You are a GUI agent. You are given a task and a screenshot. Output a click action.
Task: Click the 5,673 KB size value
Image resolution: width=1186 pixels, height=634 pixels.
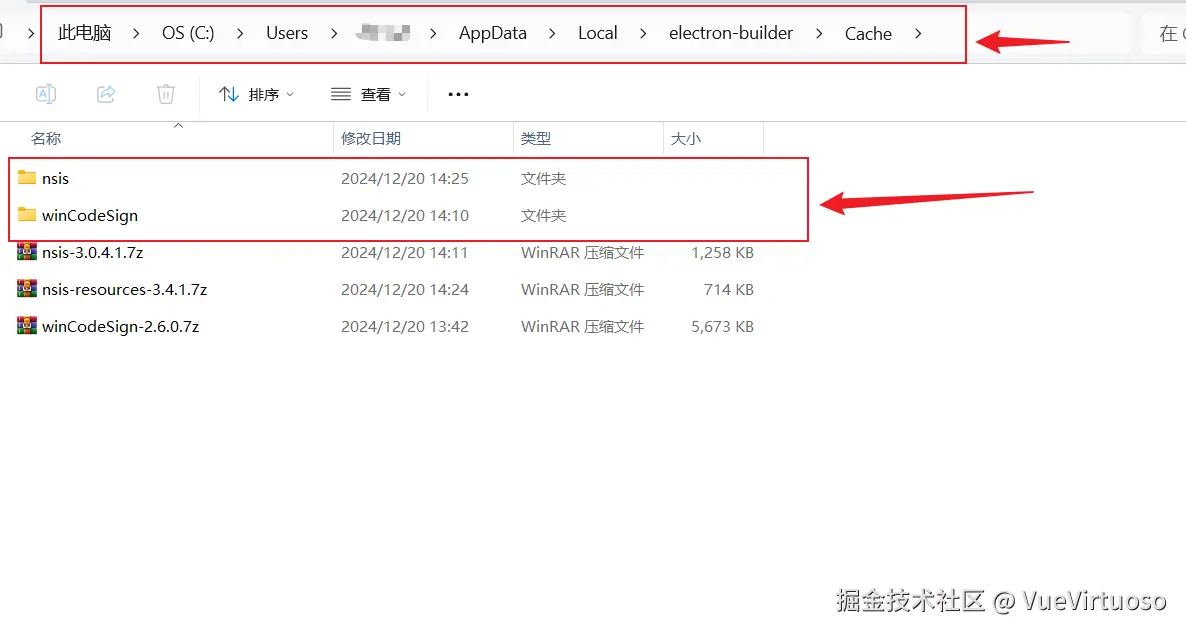coord(722,327)
